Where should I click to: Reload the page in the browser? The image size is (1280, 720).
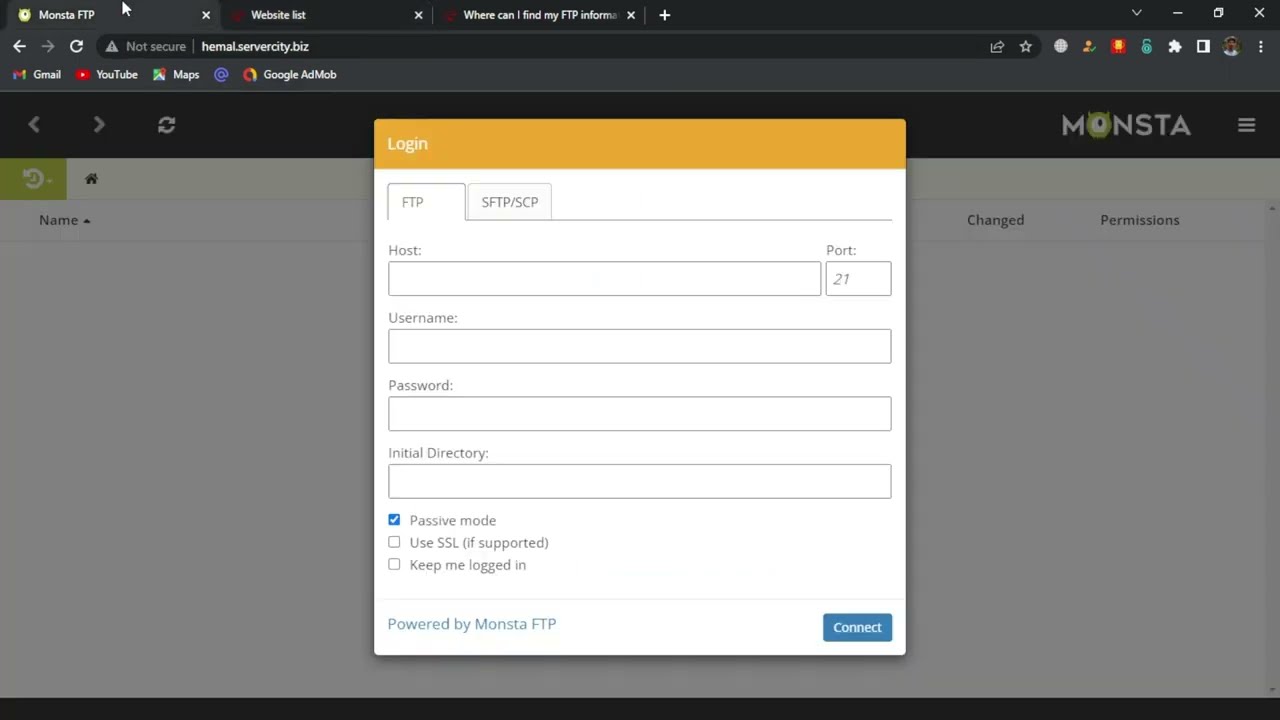(x=76, y=46)
